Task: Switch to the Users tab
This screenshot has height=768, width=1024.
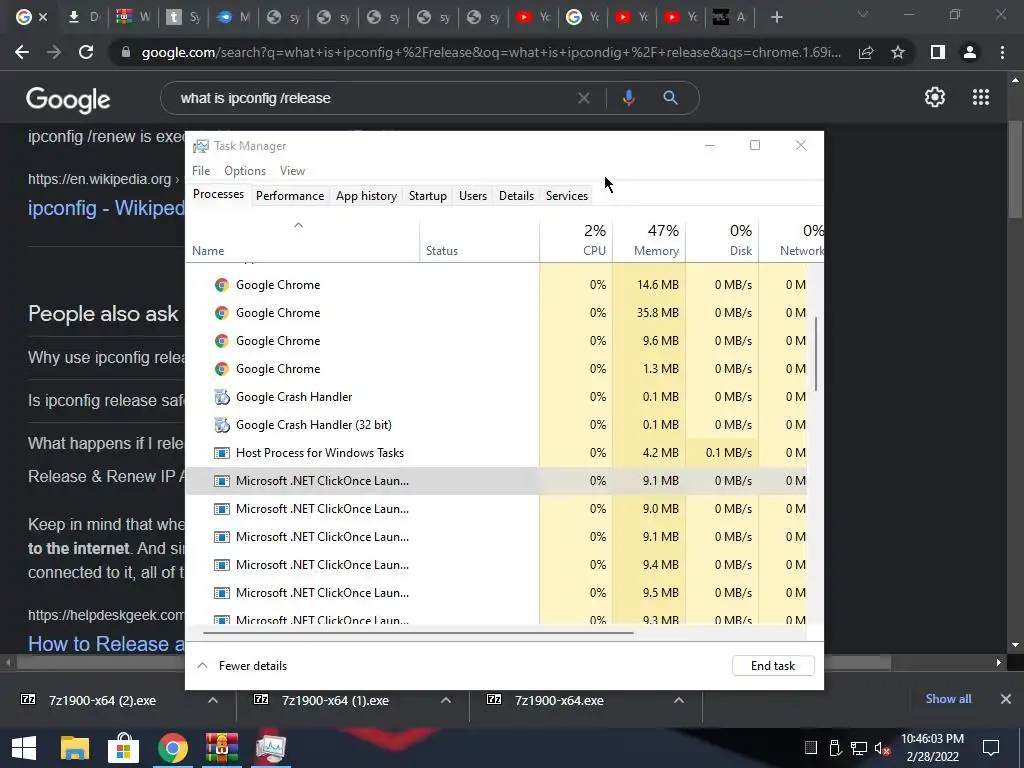Action: click(473, 195)
